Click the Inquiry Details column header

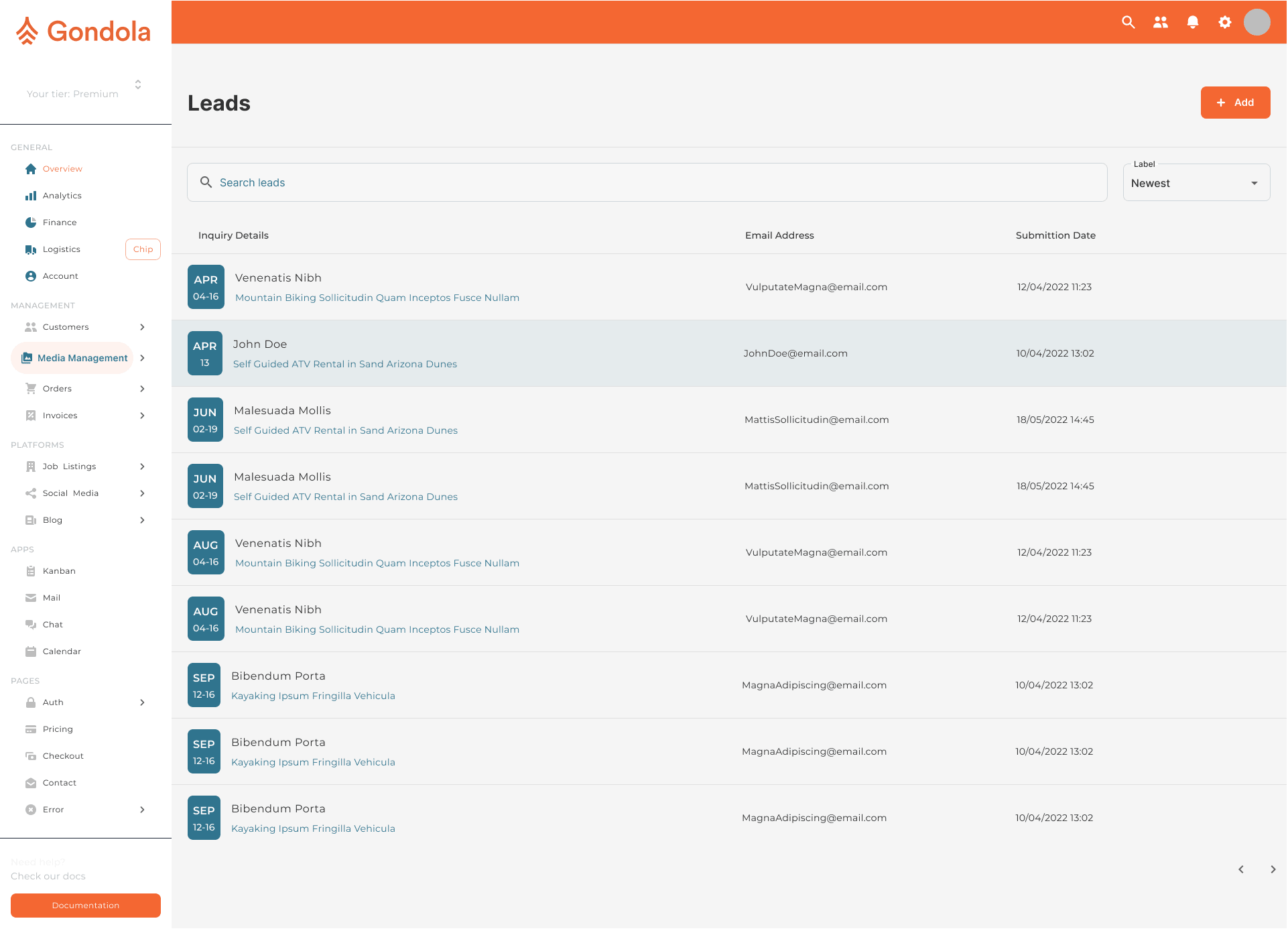233,235
